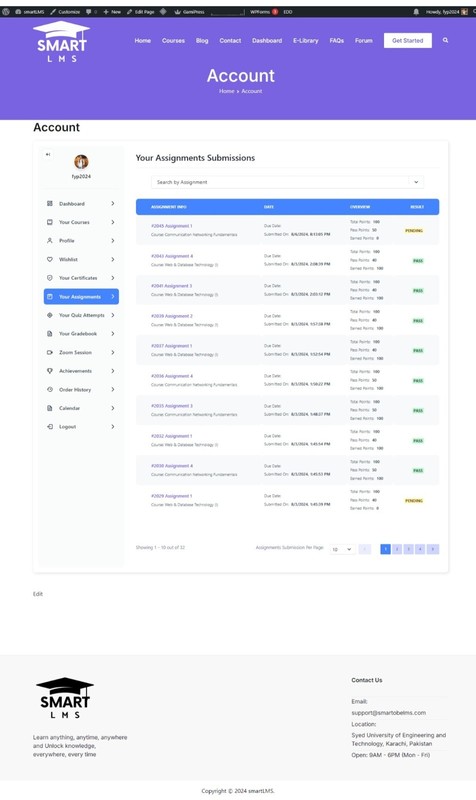
Task: Expand the Your Certificates chevron
Action: coord(113,278)
